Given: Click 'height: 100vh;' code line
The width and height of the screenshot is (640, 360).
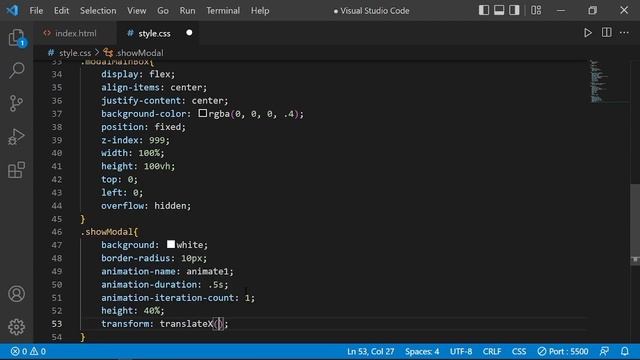Looking at the screenshot, I should 138,166.
